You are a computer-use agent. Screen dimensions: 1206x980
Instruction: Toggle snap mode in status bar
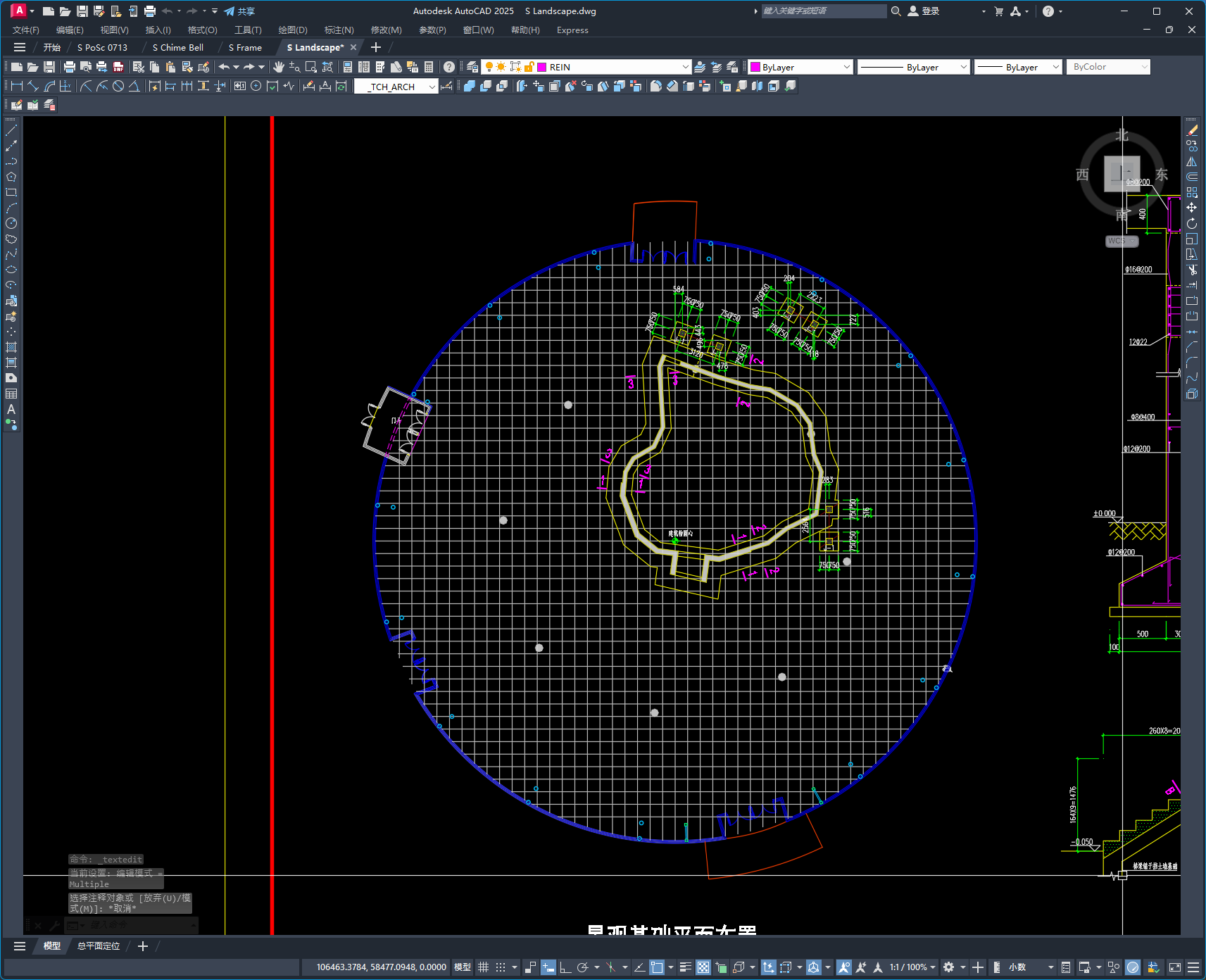tap(501, 967)
